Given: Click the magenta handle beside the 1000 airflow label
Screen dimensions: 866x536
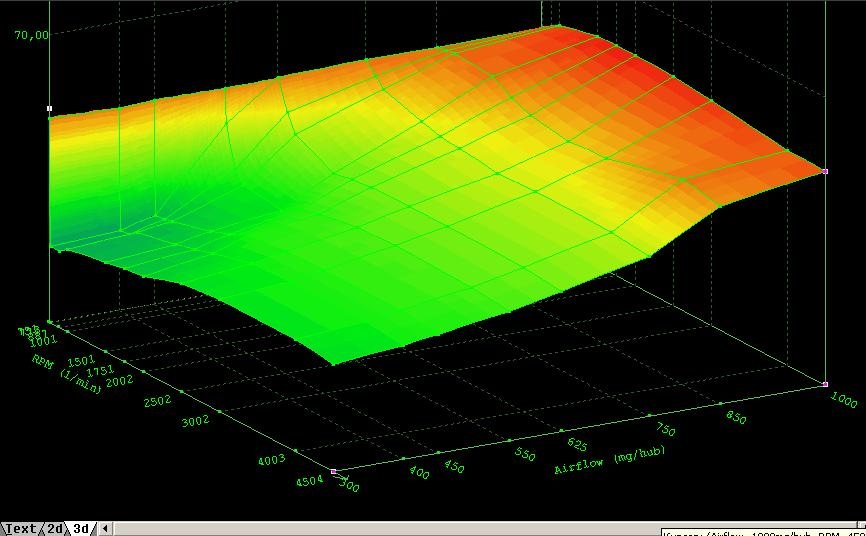Looking at the screenshot, I should 825,384.
